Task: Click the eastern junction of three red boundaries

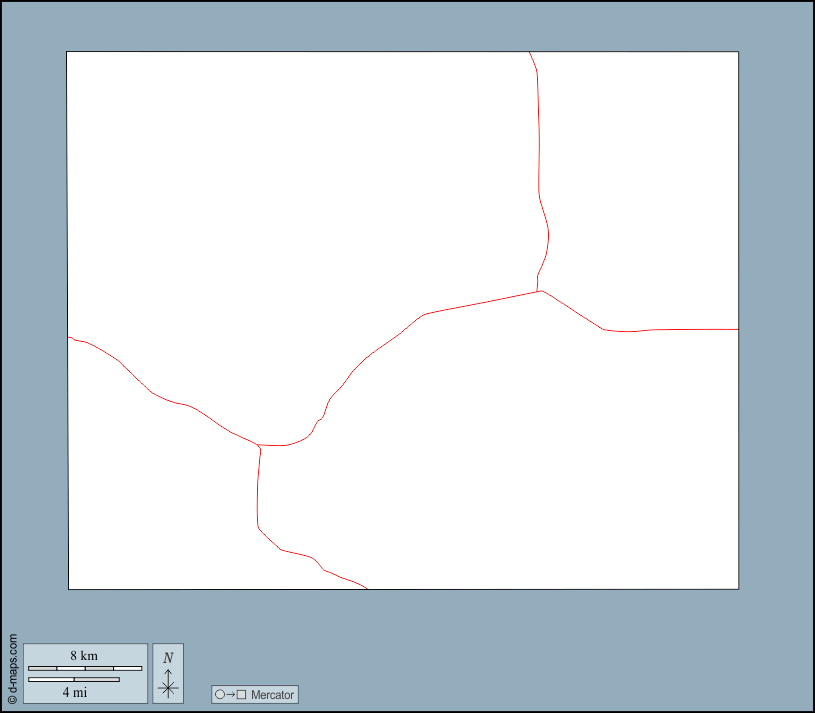Action: 539,291
